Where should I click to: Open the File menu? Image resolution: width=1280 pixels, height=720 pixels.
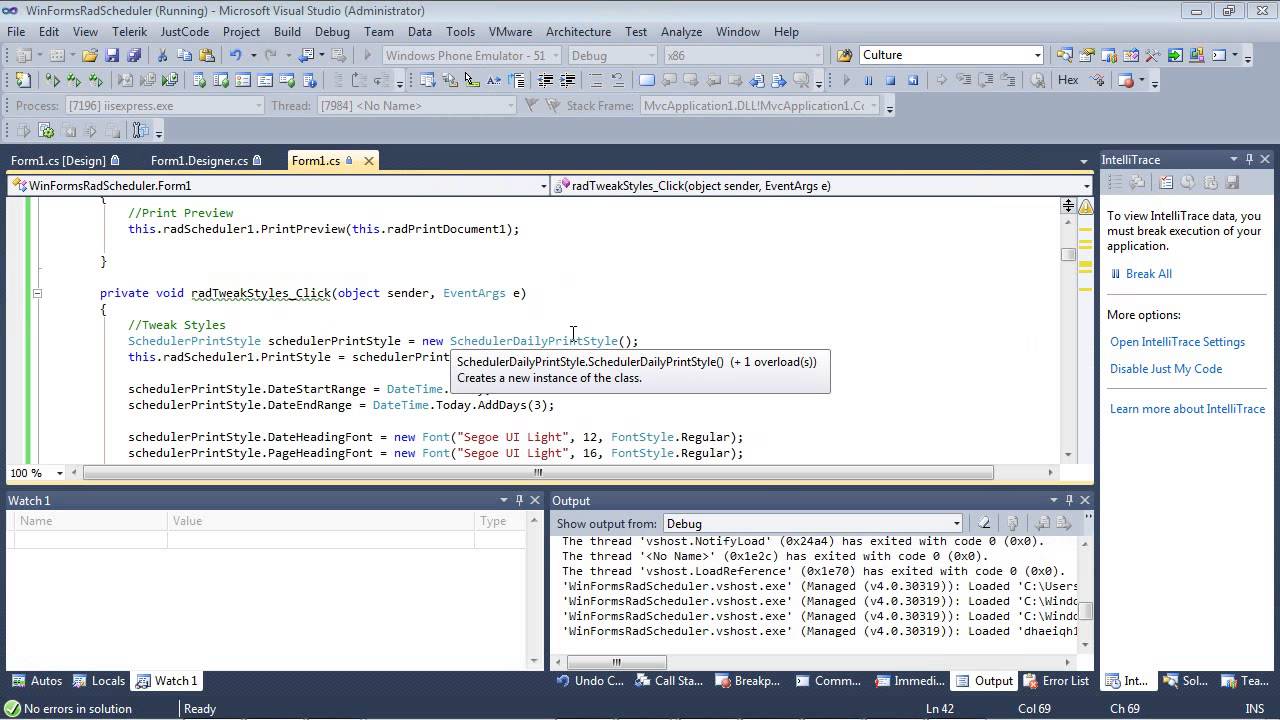click(x=16, y=32)
